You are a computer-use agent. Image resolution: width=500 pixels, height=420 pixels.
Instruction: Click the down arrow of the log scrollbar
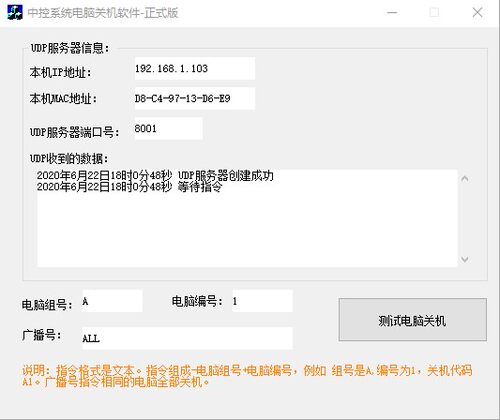(x=465, y=259)
